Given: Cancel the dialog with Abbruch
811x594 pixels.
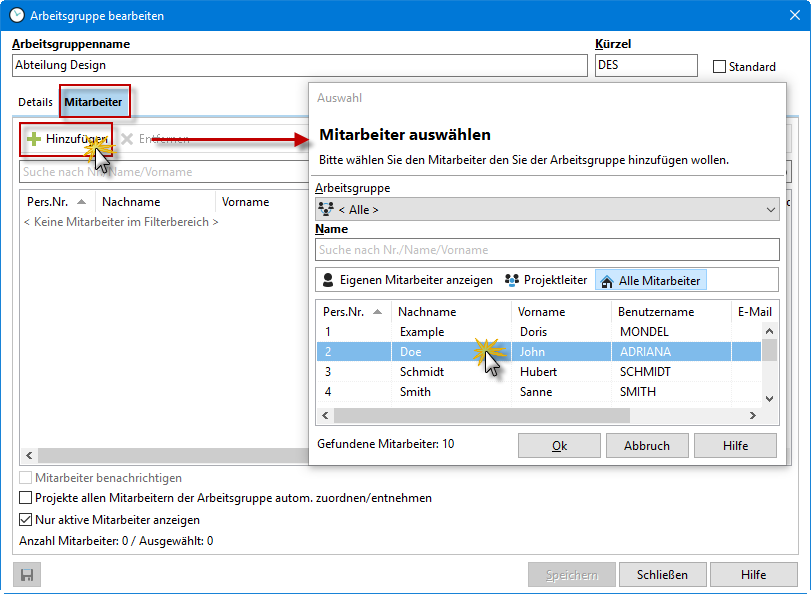Looking at the screenshot, I should [x=646, y=446].
